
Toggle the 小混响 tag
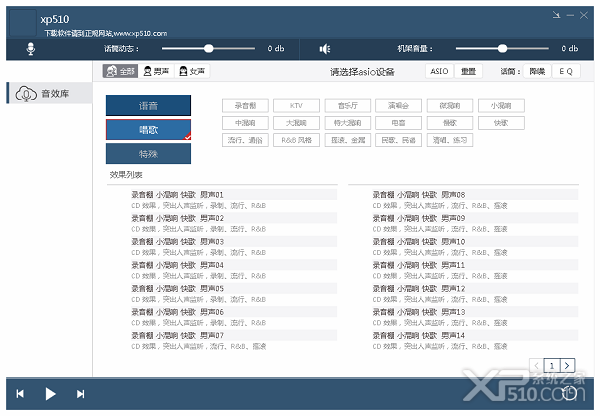pyautogui.click(x=501, y=106)
